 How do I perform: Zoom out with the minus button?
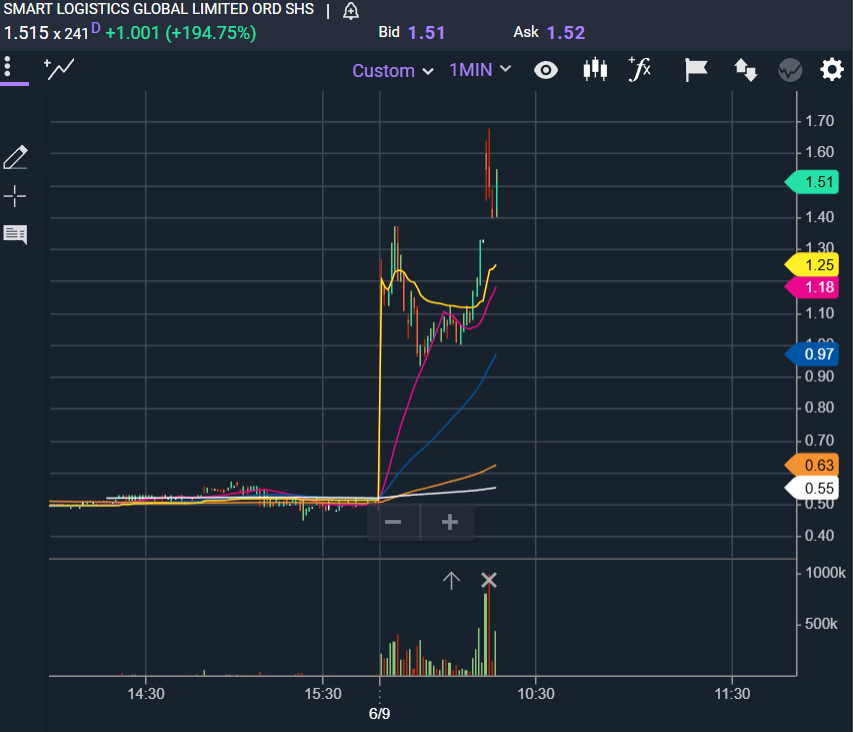click(393, 523)
